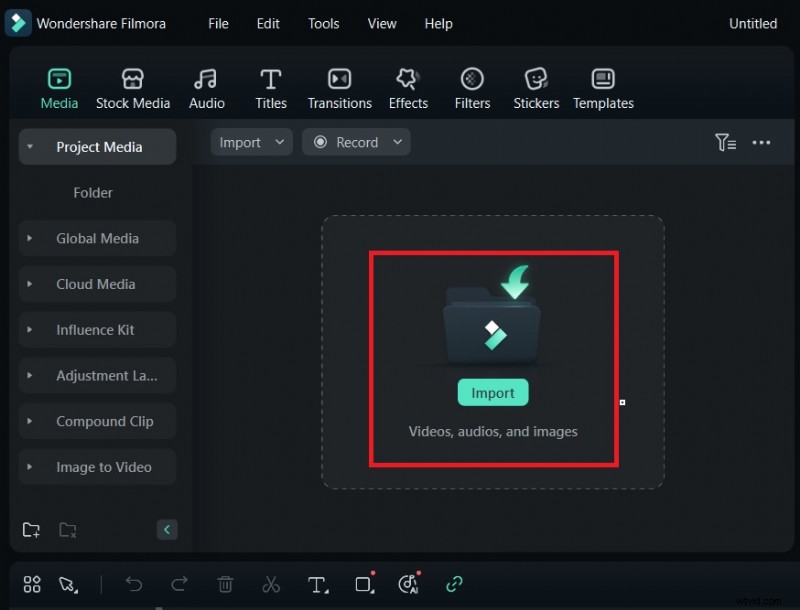Click the green Import button
This screenshot has width=800, height=610.
coord(493,392)
